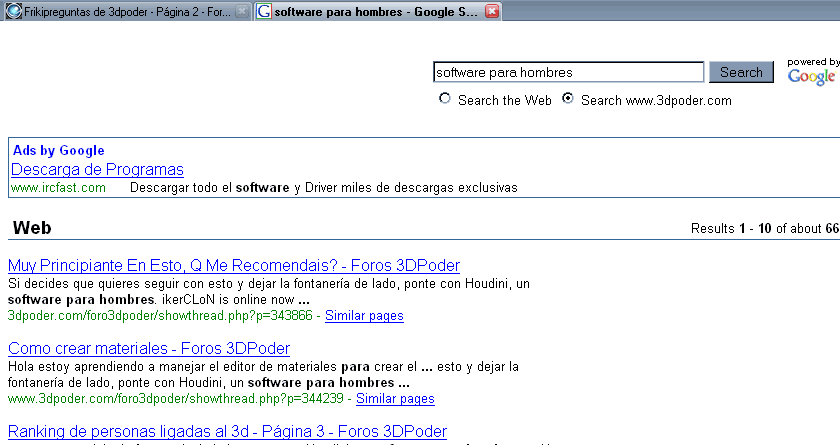Image resolution: width=840 pixels, height=445 pixels.
Task: Open the Descarga de Programas ad link
Action: click(98, 169)
